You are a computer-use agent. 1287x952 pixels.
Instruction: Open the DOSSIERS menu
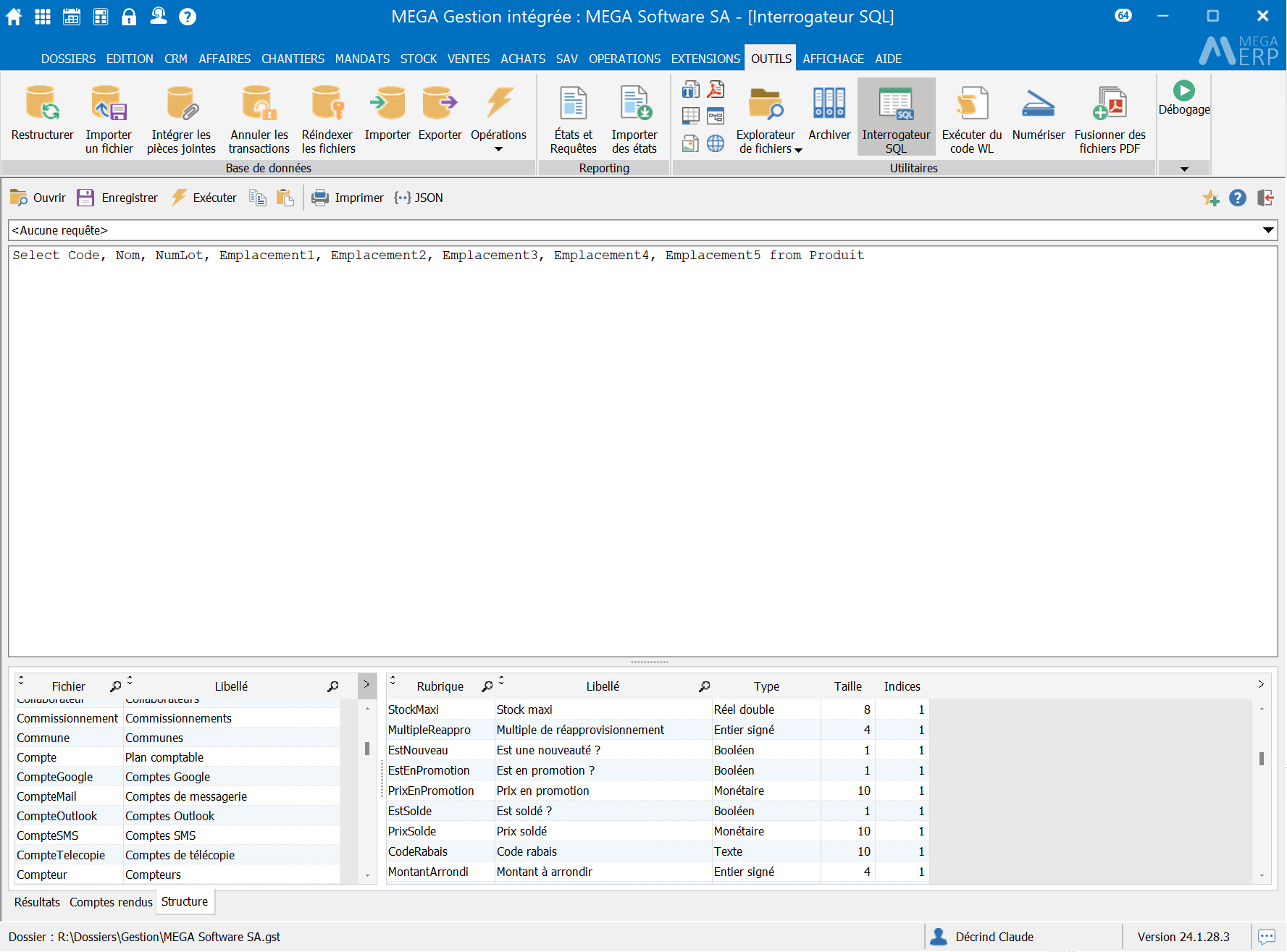[68, 59]
